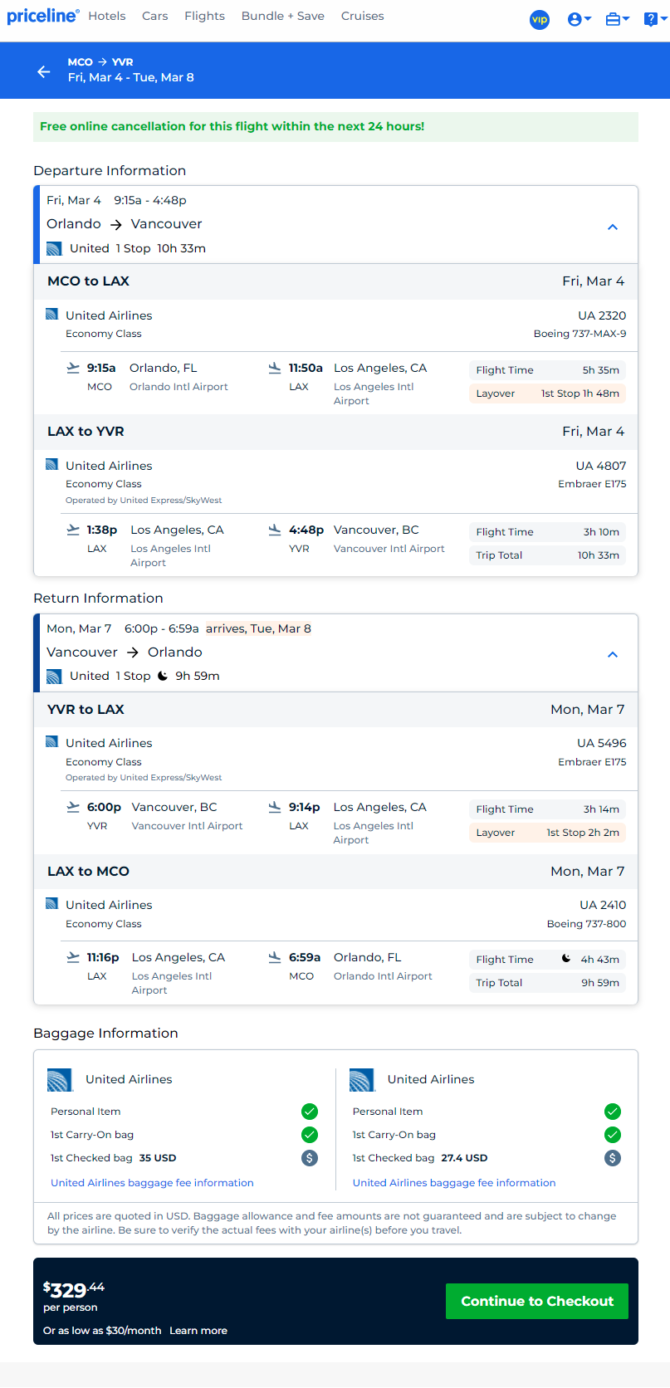
Task: Click the VIP badge icon
Action: tap(540, 19)
